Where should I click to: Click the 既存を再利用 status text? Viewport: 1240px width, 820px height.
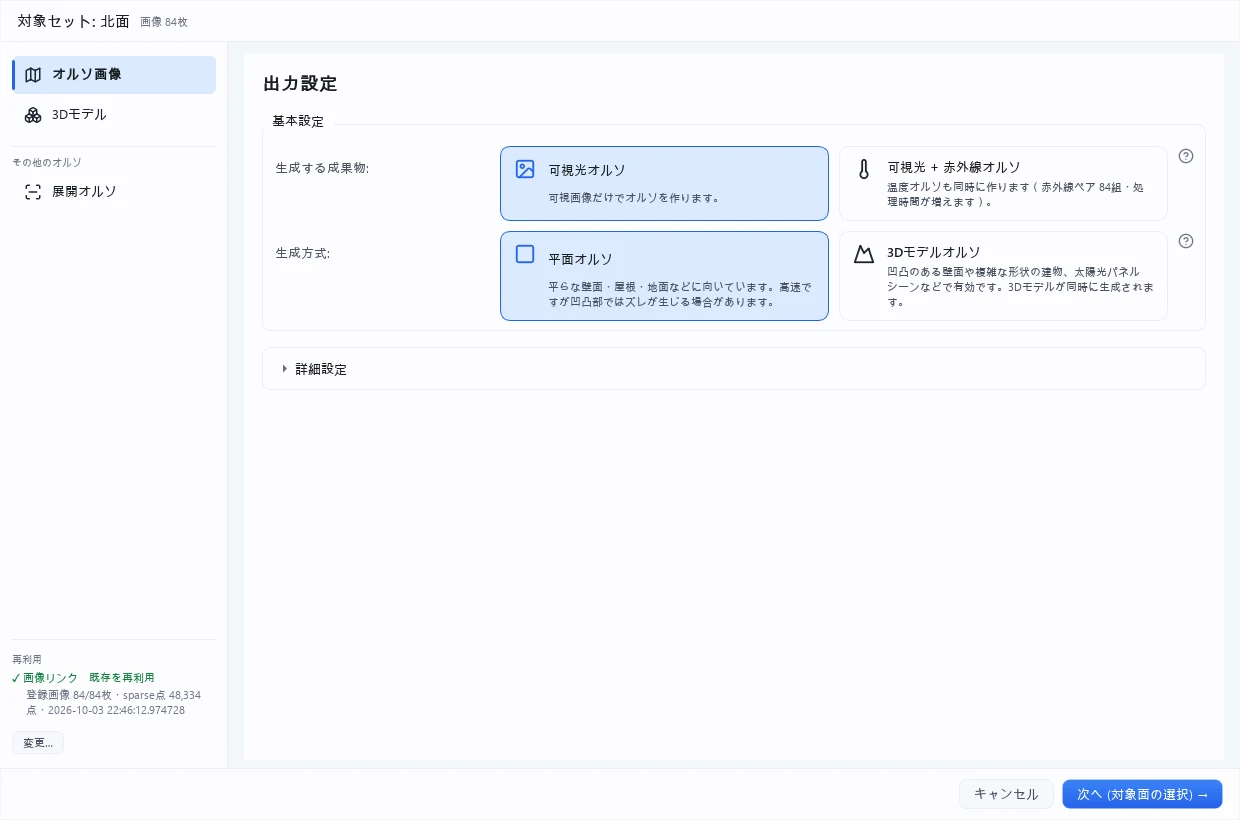pos(122,678)
